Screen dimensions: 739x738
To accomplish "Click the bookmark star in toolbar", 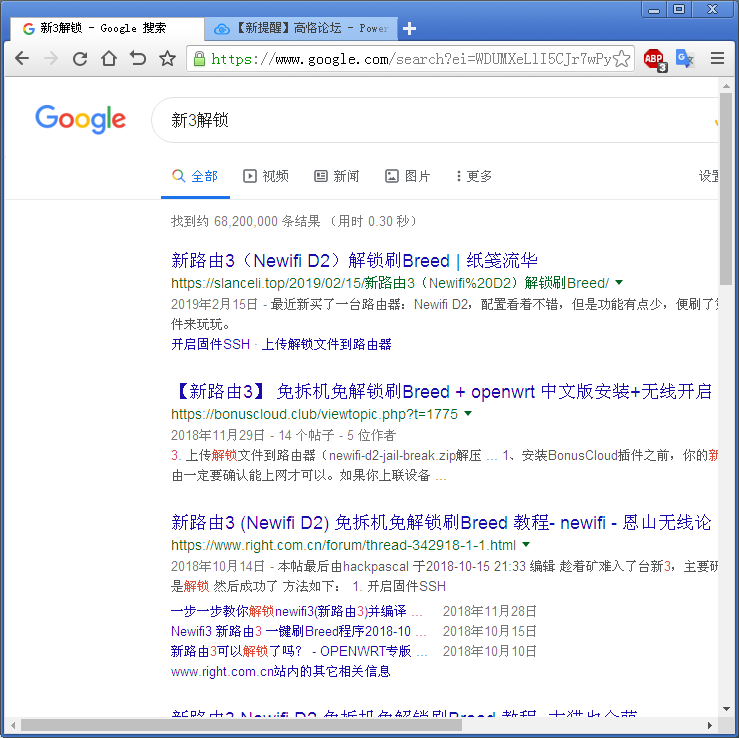I will pos(167,58).
